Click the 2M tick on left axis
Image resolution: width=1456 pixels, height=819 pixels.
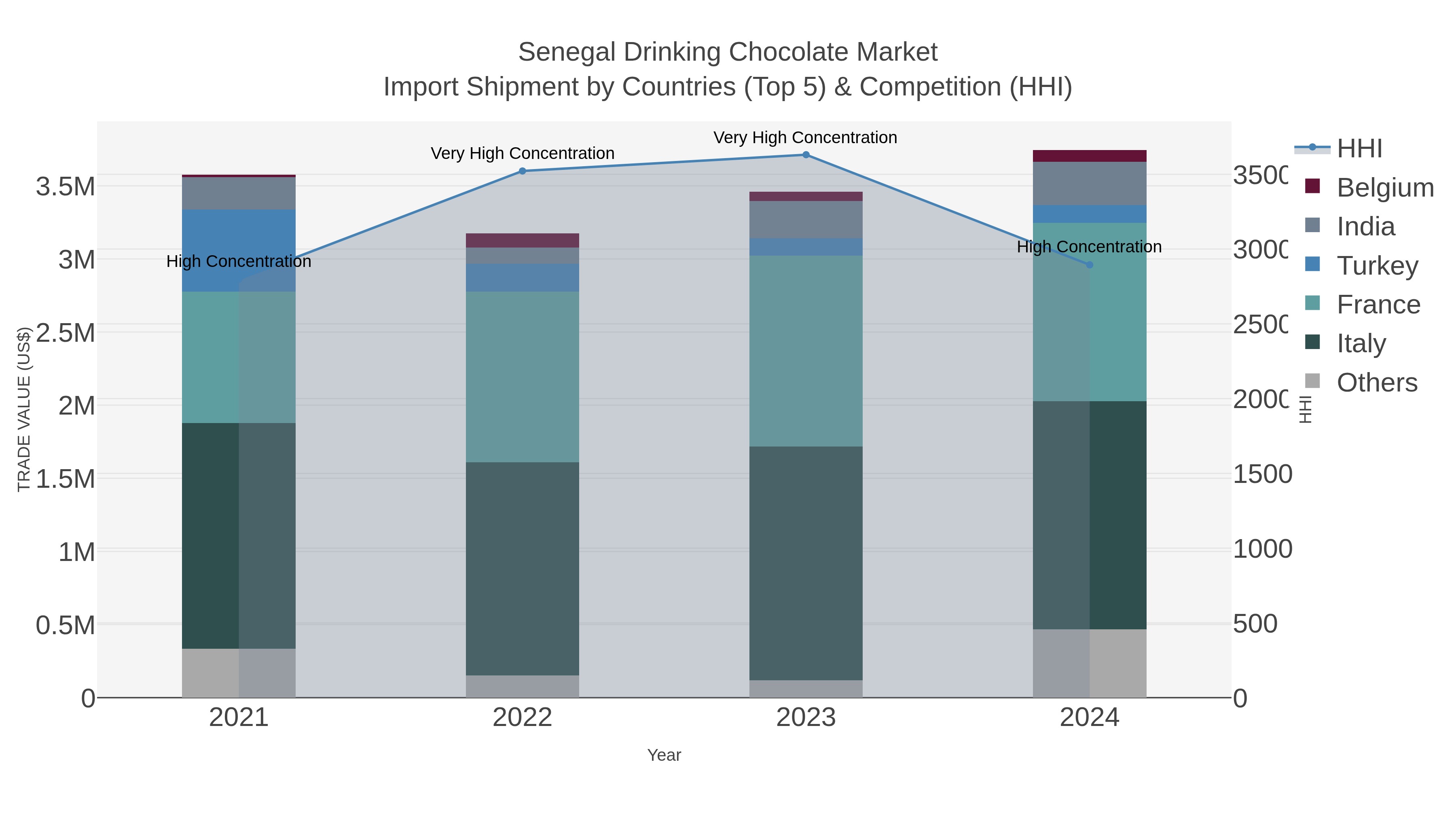click(77, 406)
